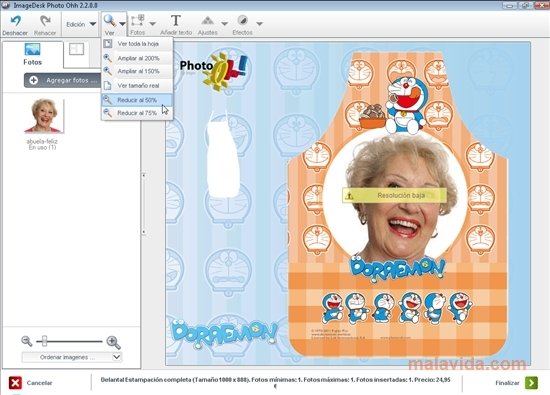Screen dimensions: 550x395
Task: Click the Efectos icon
Action: pyautogui.click(x=242, y=20)
